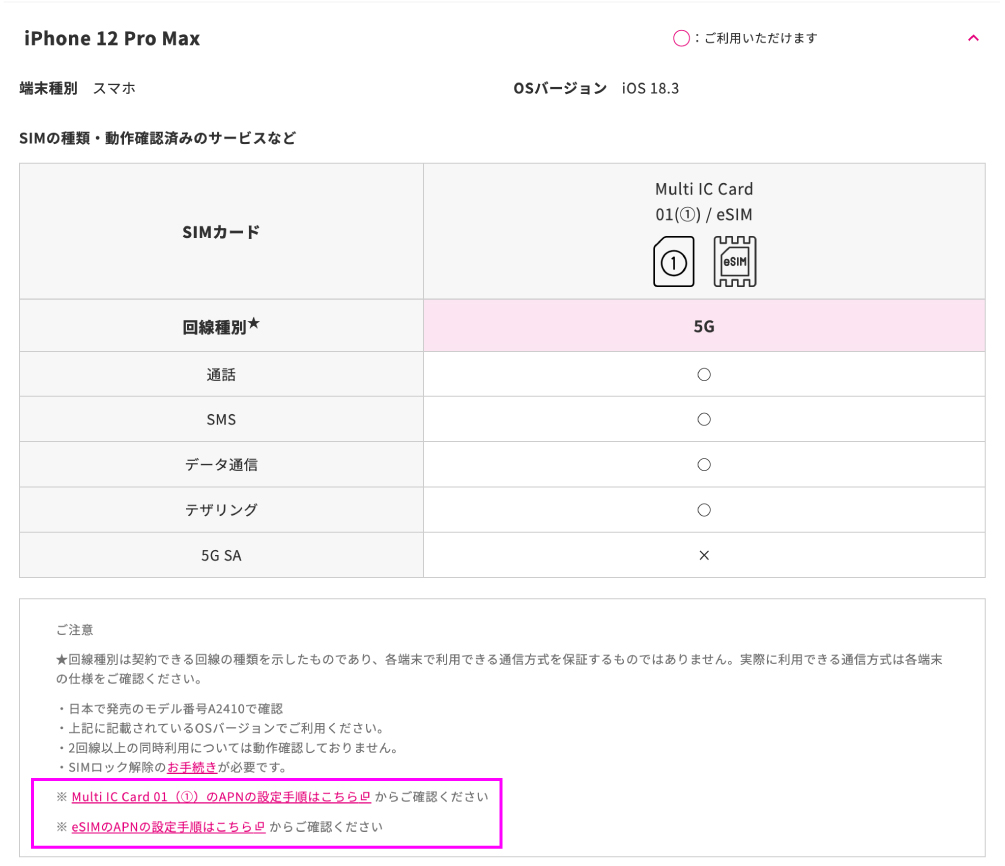Click the 5G SA row label
This screenshot has height=866, width=1005.
coord(221,555)
